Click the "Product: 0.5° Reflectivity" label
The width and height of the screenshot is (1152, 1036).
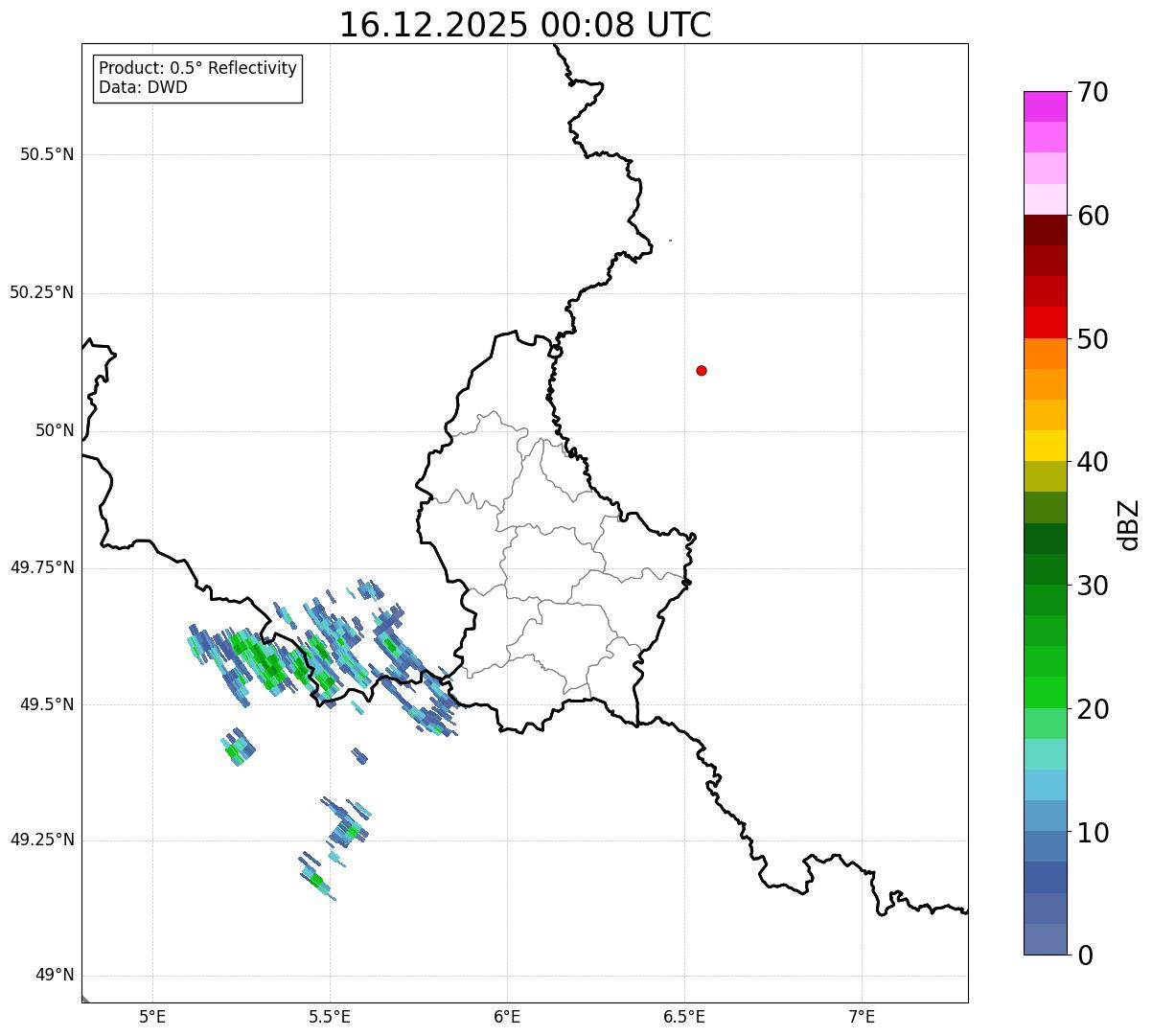point(197,68)
